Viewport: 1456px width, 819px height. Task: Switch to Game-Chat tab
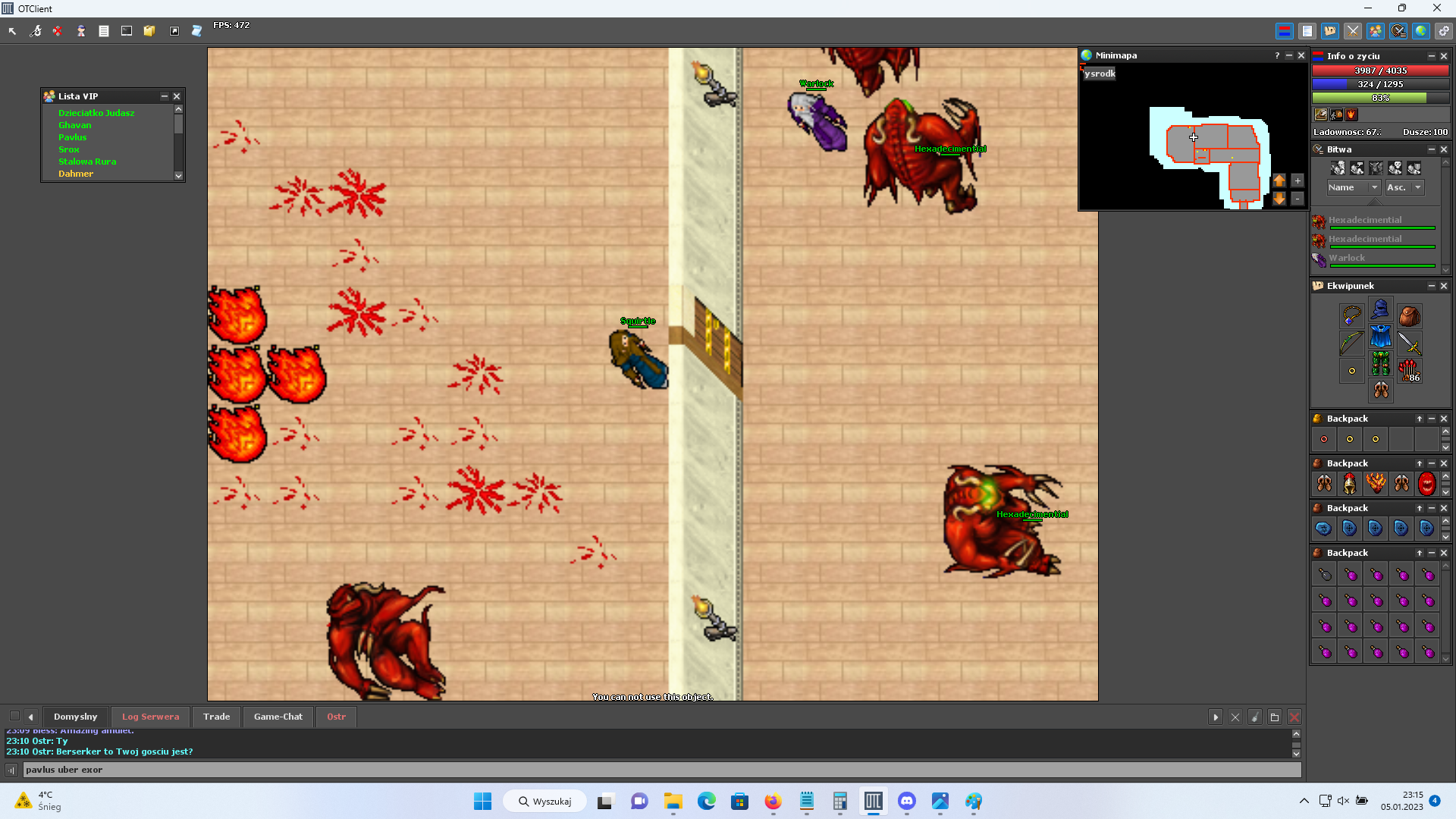point(278,717)
